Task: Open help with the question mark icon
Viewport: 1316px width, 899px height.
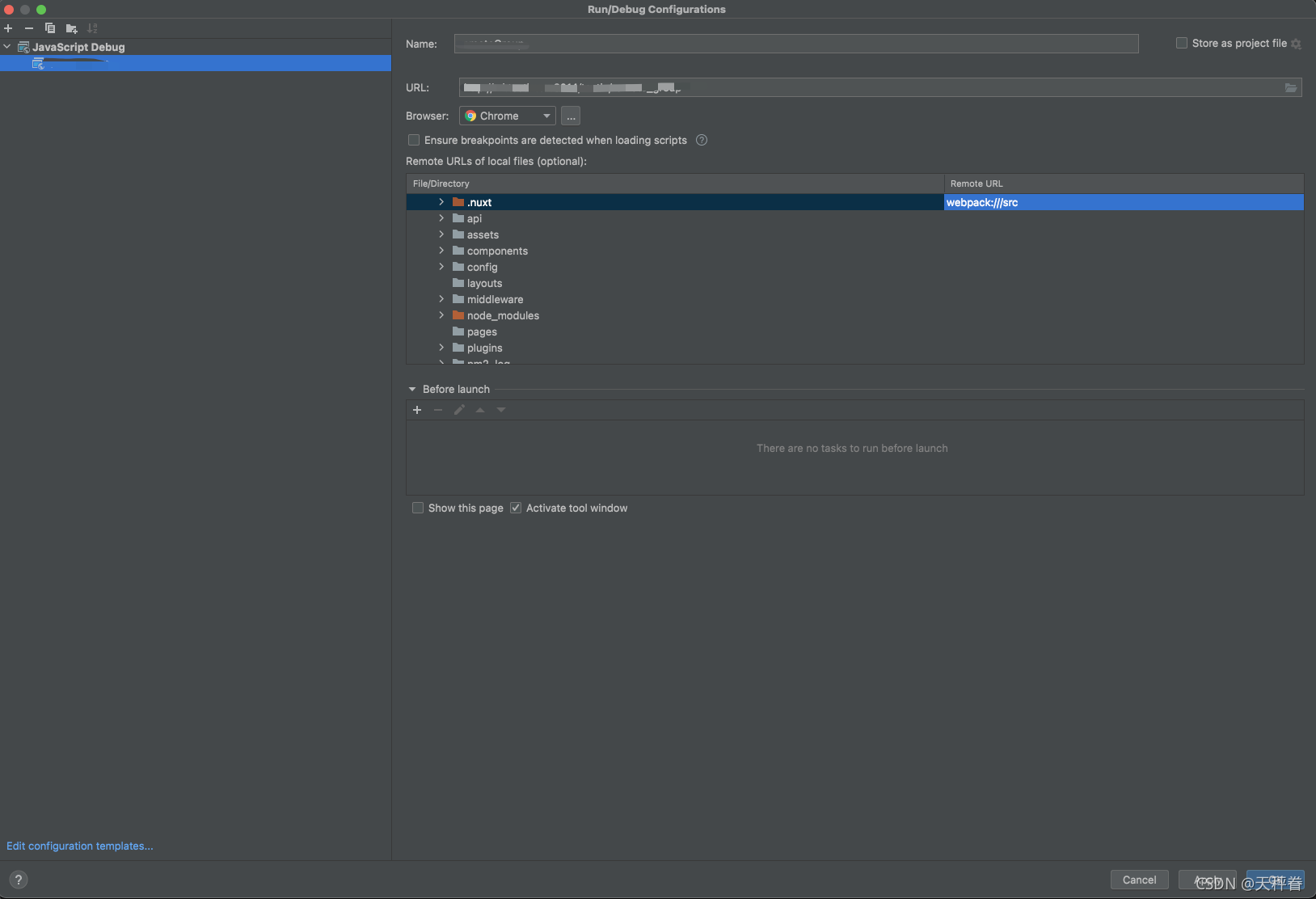Action: pyautogui.click(x=19, y=879)
